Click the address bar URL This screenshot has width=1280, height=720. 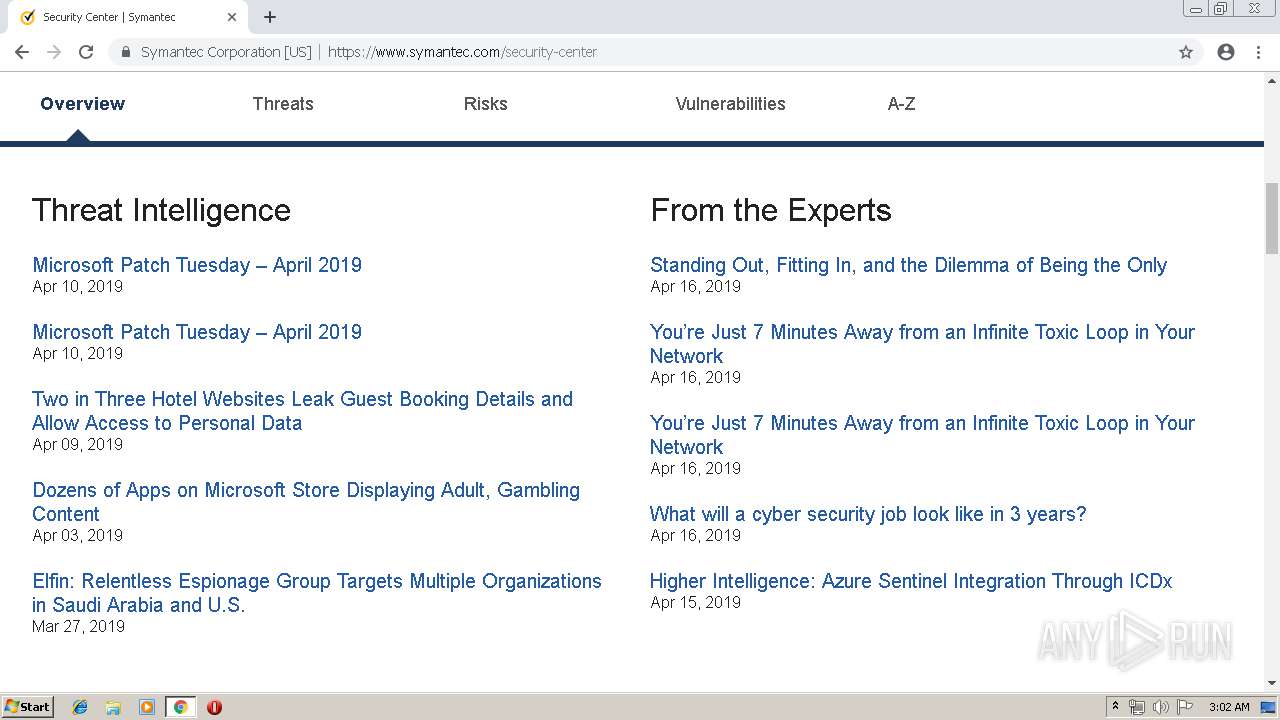[x=462, y=52]
